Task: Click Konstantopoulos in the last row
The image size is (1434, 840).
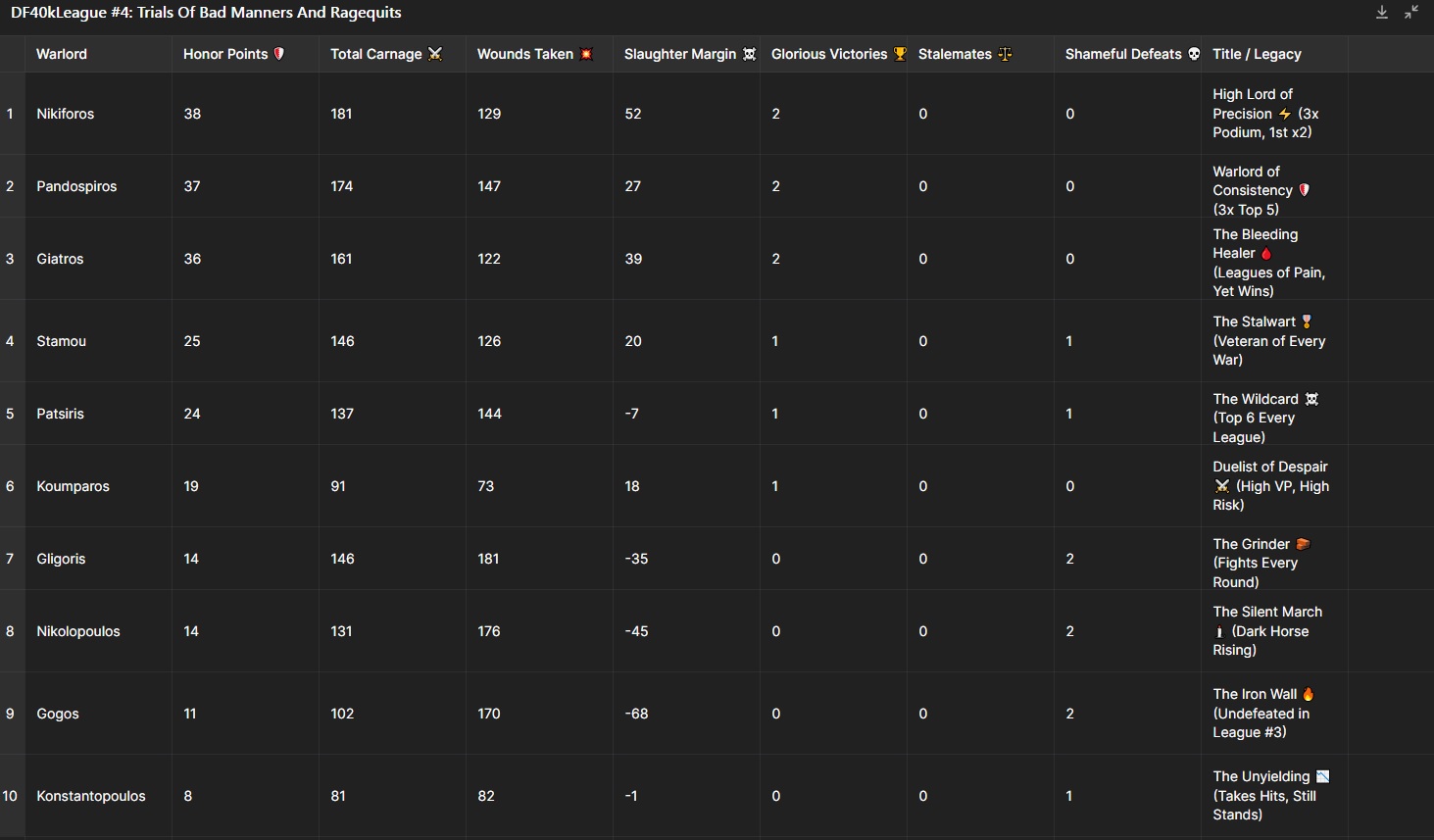Action: [91, 796]
